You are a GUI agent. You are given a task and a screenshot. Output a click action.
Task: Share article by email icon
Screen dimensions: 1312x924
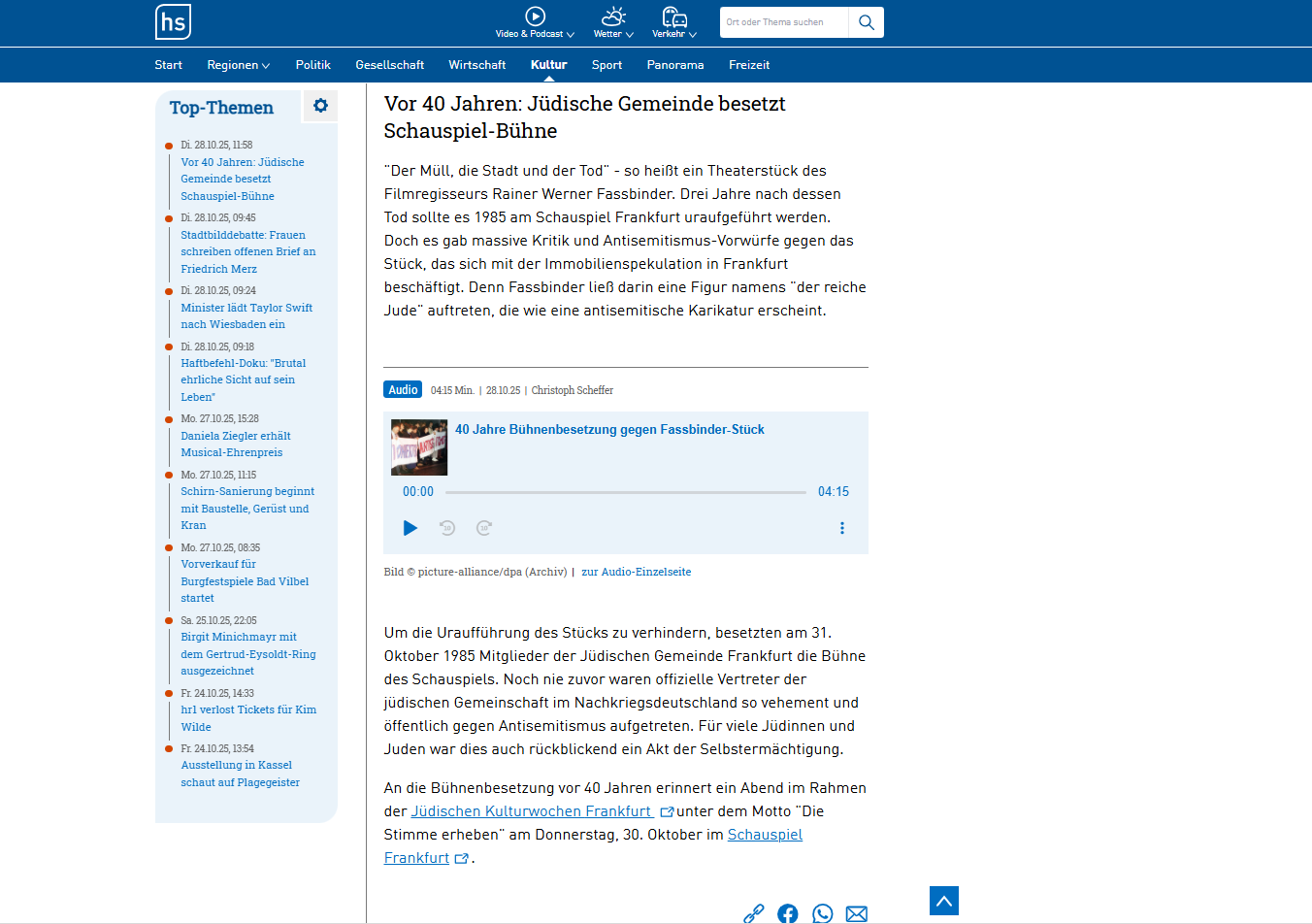click(x=856, y=913)
